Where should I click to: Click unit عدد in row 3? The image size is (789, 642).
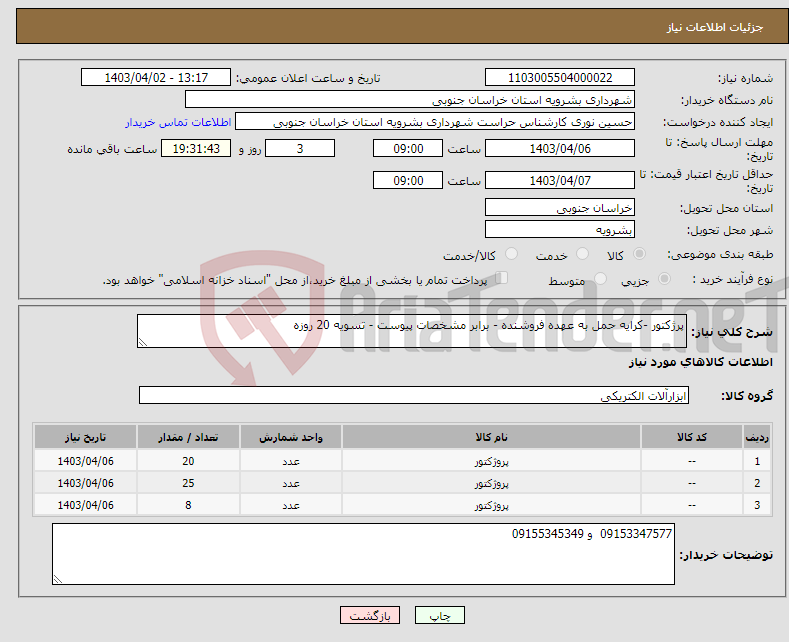click(291, 505)
